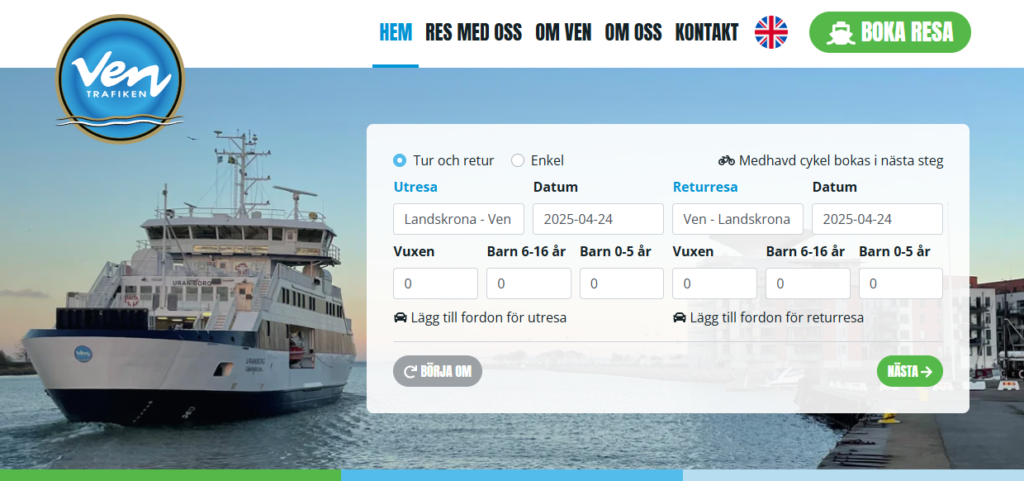Open the Ven - Landskrona route dropdown
Viewport: 1024px width, 481px height.
tap(737, 219)
